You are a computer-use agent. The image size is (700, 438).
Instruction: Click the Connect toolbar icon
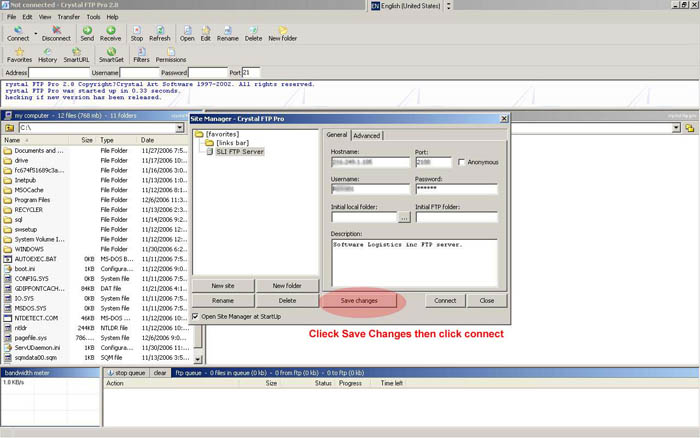(x=18, y=33)
